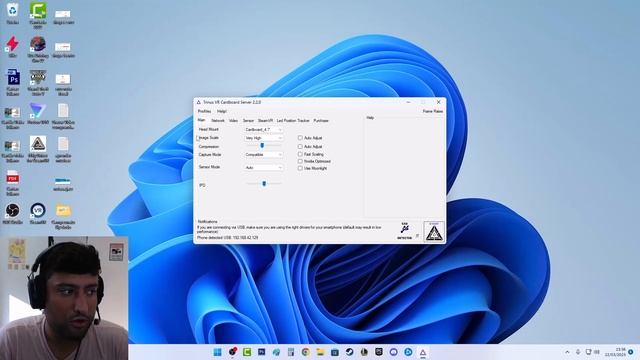Open the Proton VPN desktop shortcut

point(38,113)
